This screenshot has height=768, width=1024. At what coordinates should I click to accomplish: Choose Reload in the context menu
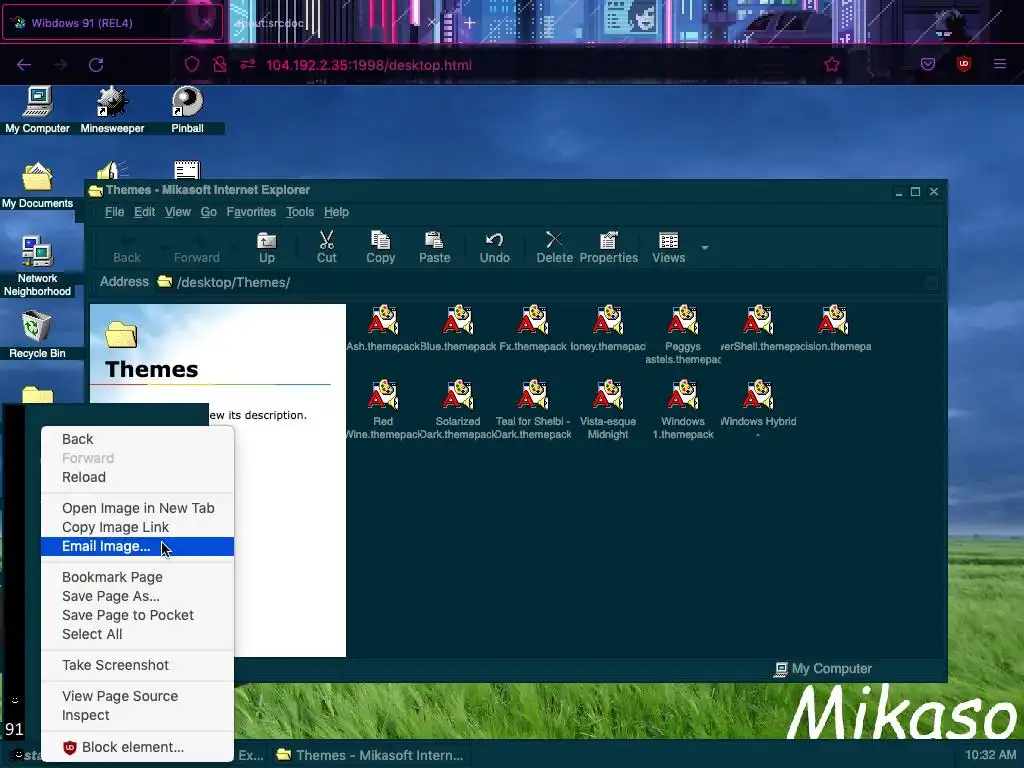point(137,477)
